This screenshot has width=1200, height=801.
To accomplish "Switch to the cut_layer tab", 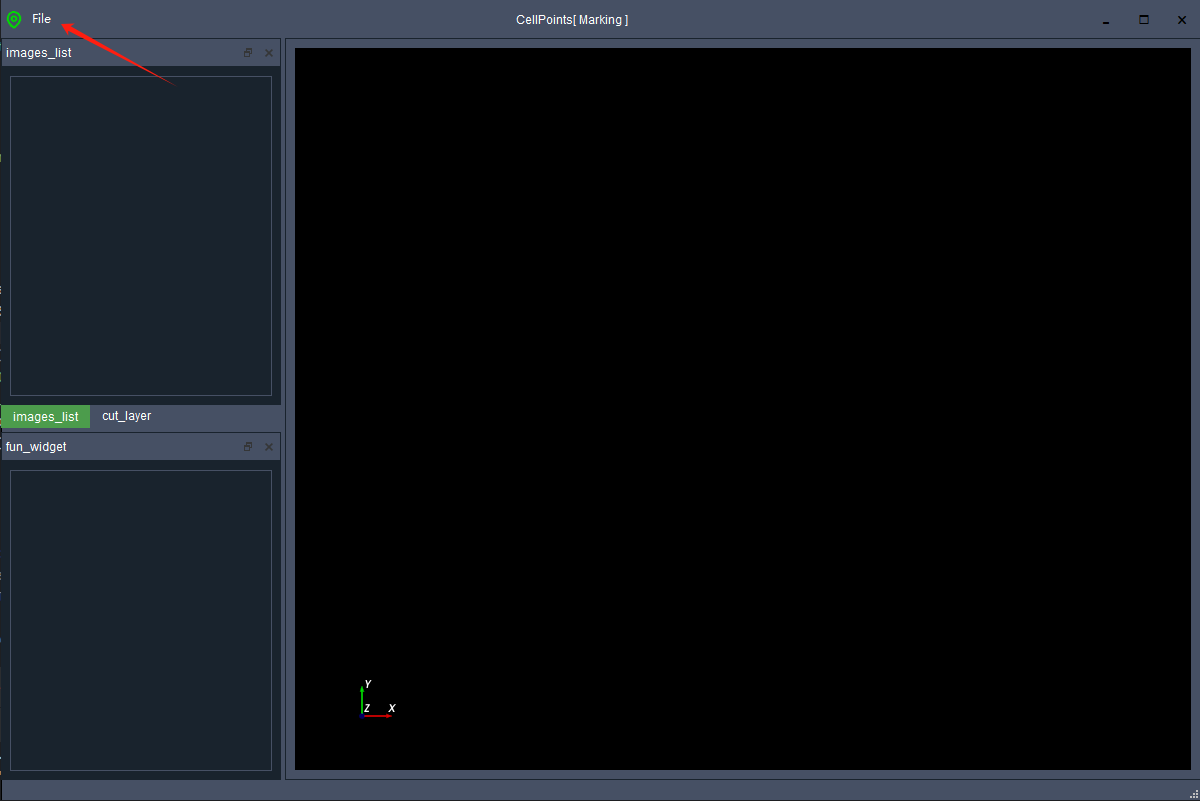I will (x=126, y=416).
